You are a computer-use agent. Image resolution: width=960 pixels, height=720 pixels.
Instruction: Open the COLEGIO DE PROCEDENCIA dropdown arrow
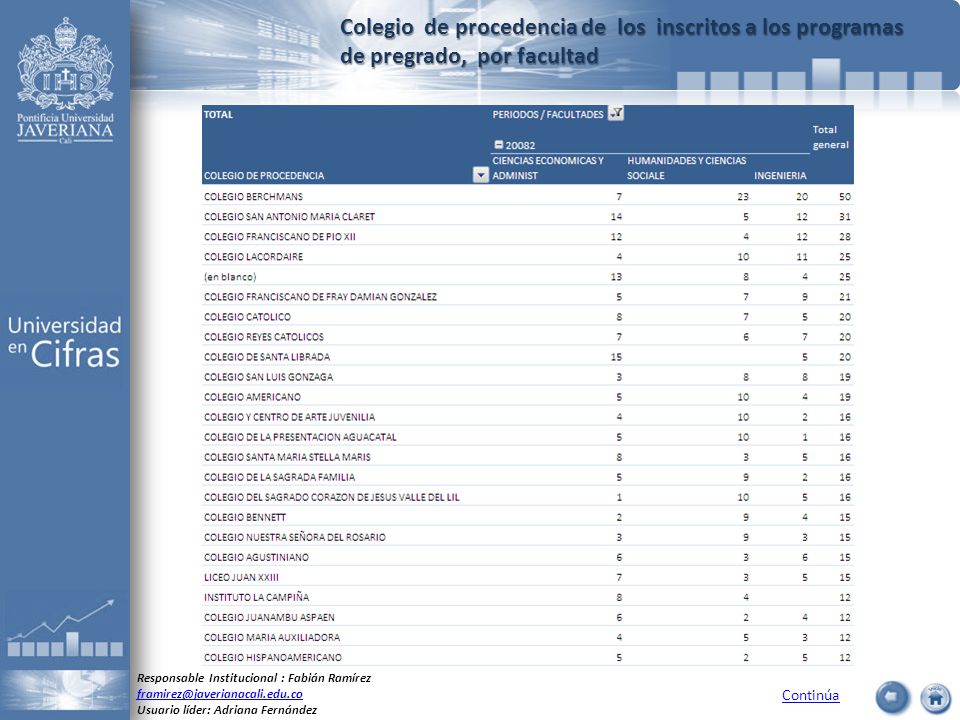tap(481, 175)
